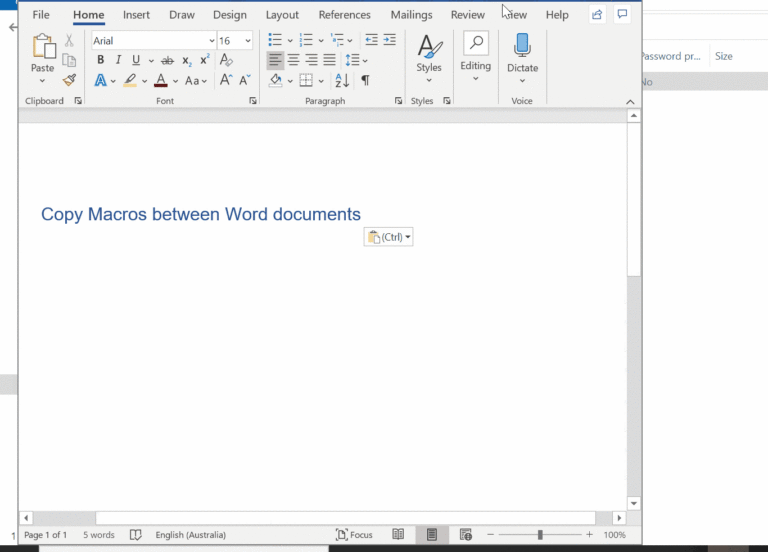Toggle Justify paragraph alignment

click(330, 60)
